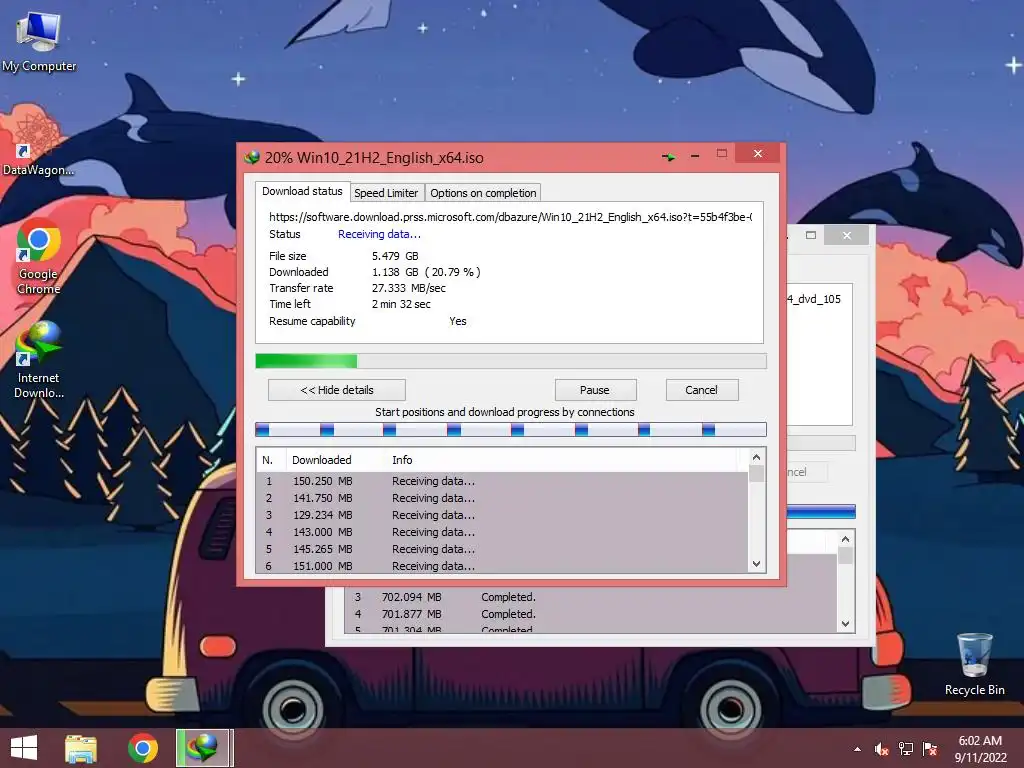1024x768 pixels.
Task: Click the Windows Start button
Action: (x=24, y=748)
